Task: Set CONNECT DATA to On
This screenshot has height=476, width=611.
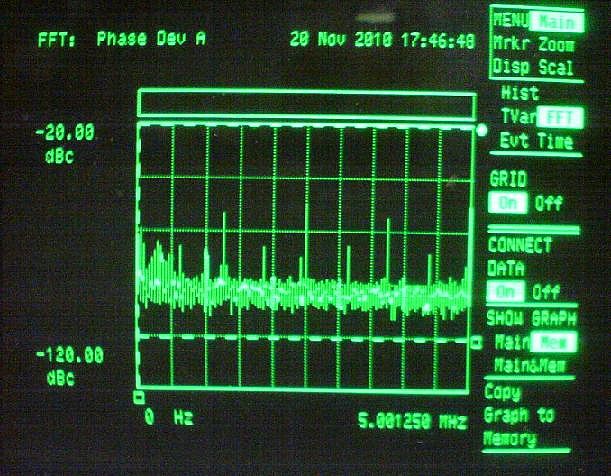Action: (506, 292)
